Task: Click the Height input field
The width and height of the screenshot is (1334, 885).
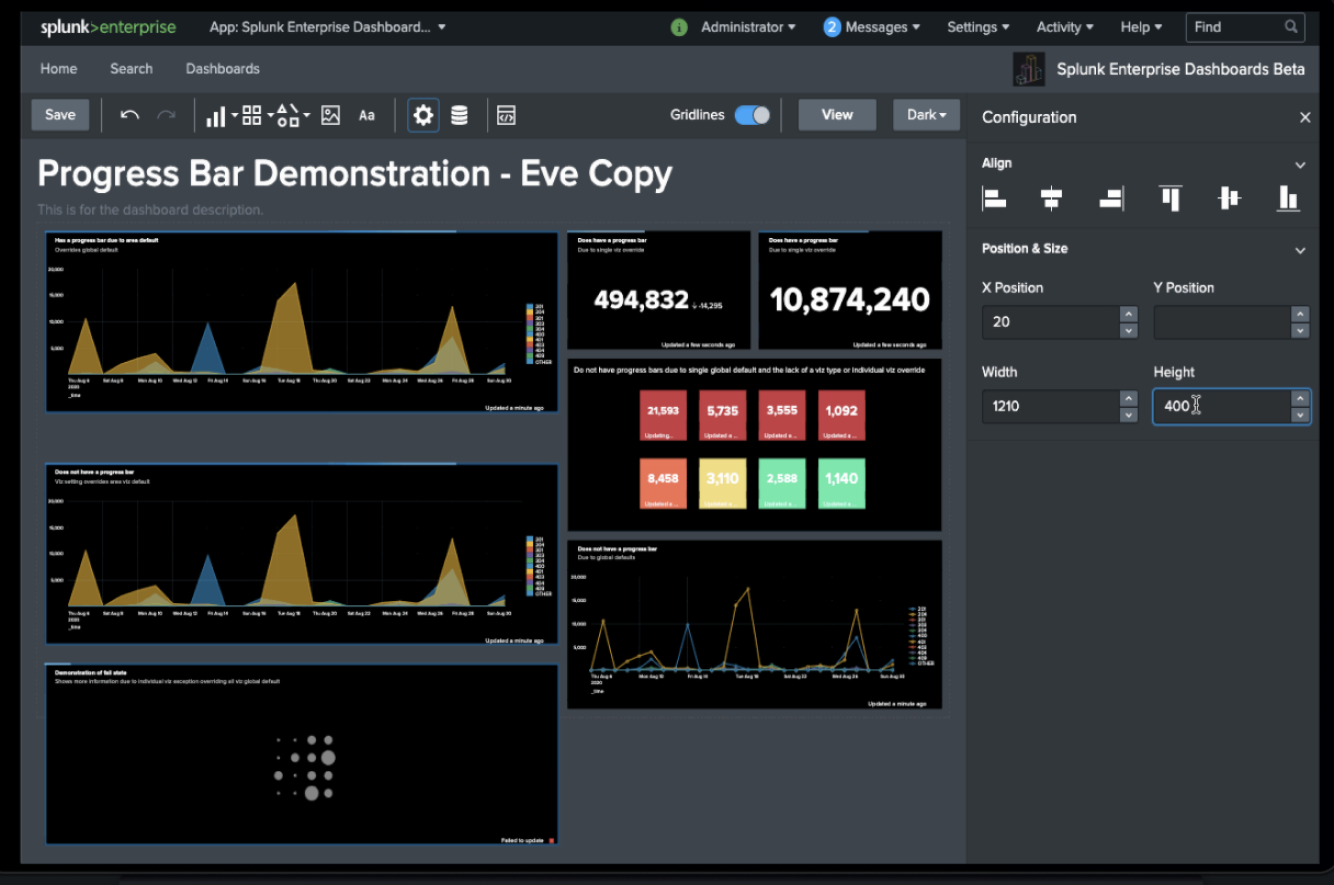Action: coord(1222,406)
